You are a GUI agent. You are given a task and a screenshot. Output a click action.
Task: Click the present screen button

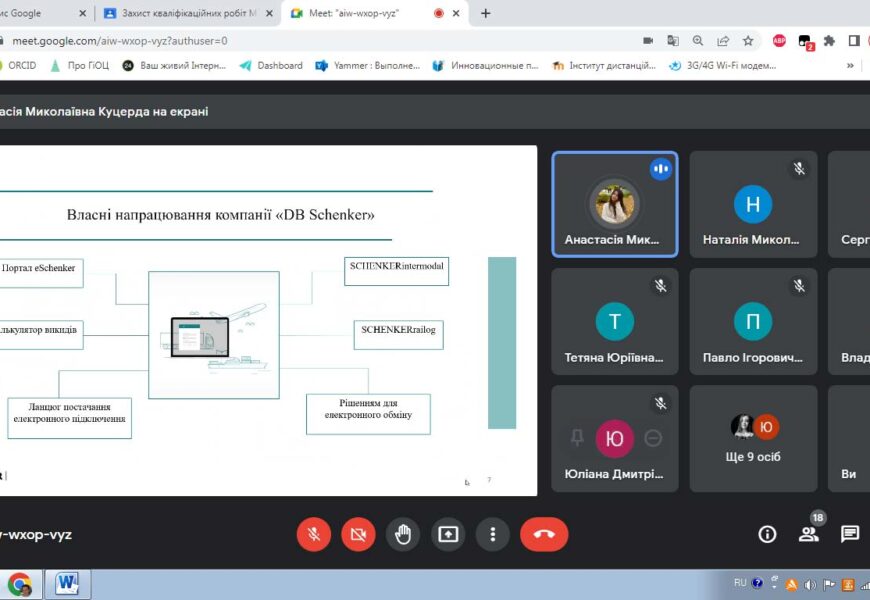[448, 534]
